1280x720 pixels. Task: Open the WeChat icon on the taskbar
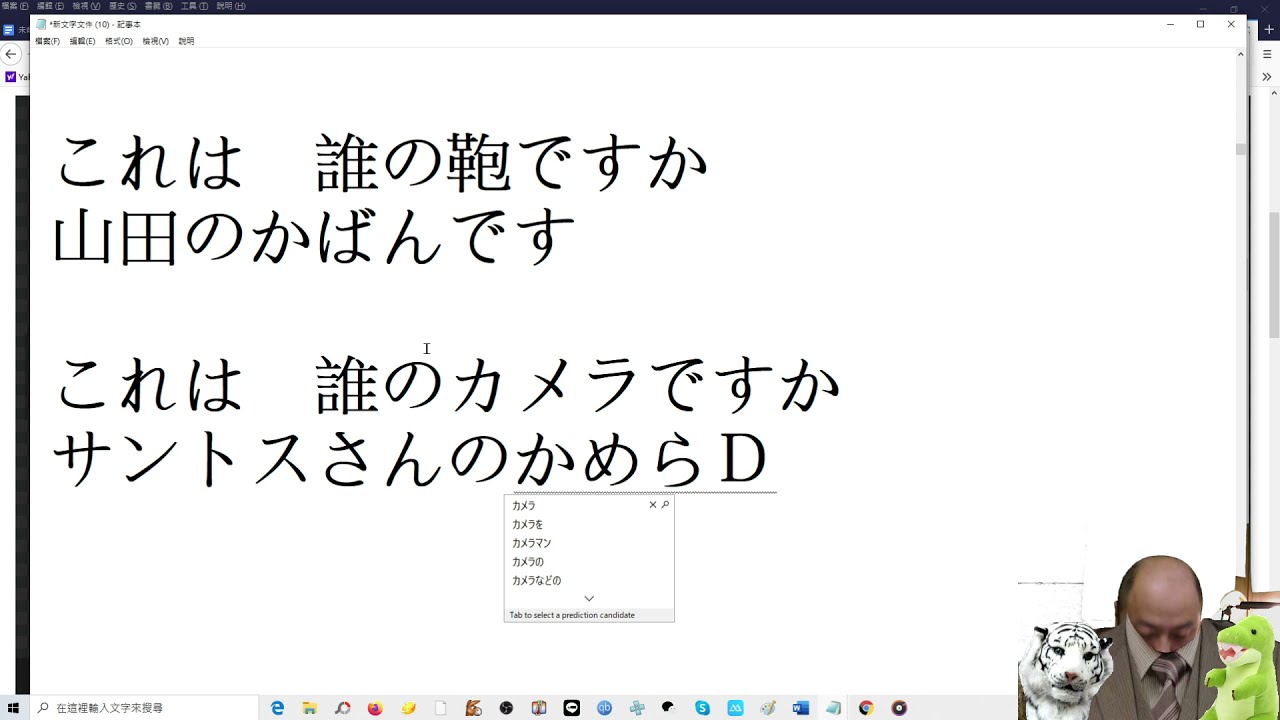click(x=669, y=708)
